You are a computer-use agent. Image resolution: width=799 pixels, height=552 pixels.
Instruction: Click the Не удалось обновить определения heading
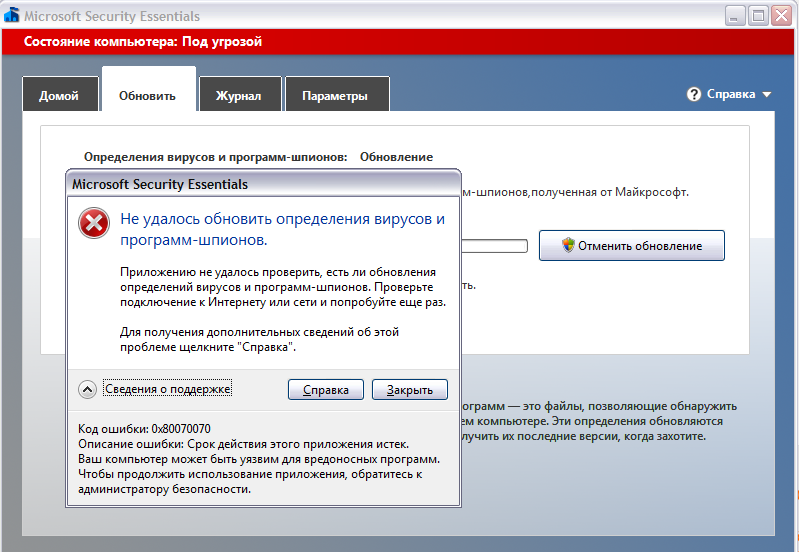click(282, 229)
